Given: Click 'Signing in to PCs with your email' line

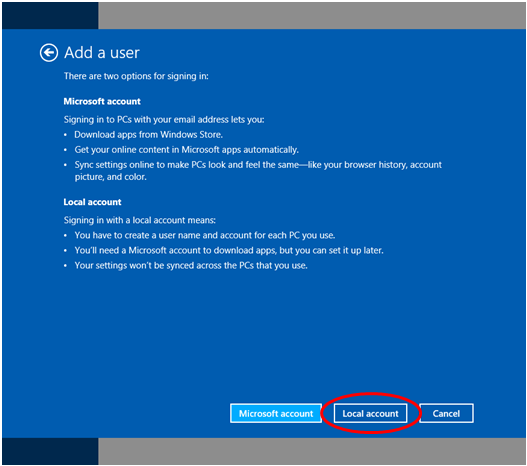Looking at the screenshot, I should tap(164, 120).
